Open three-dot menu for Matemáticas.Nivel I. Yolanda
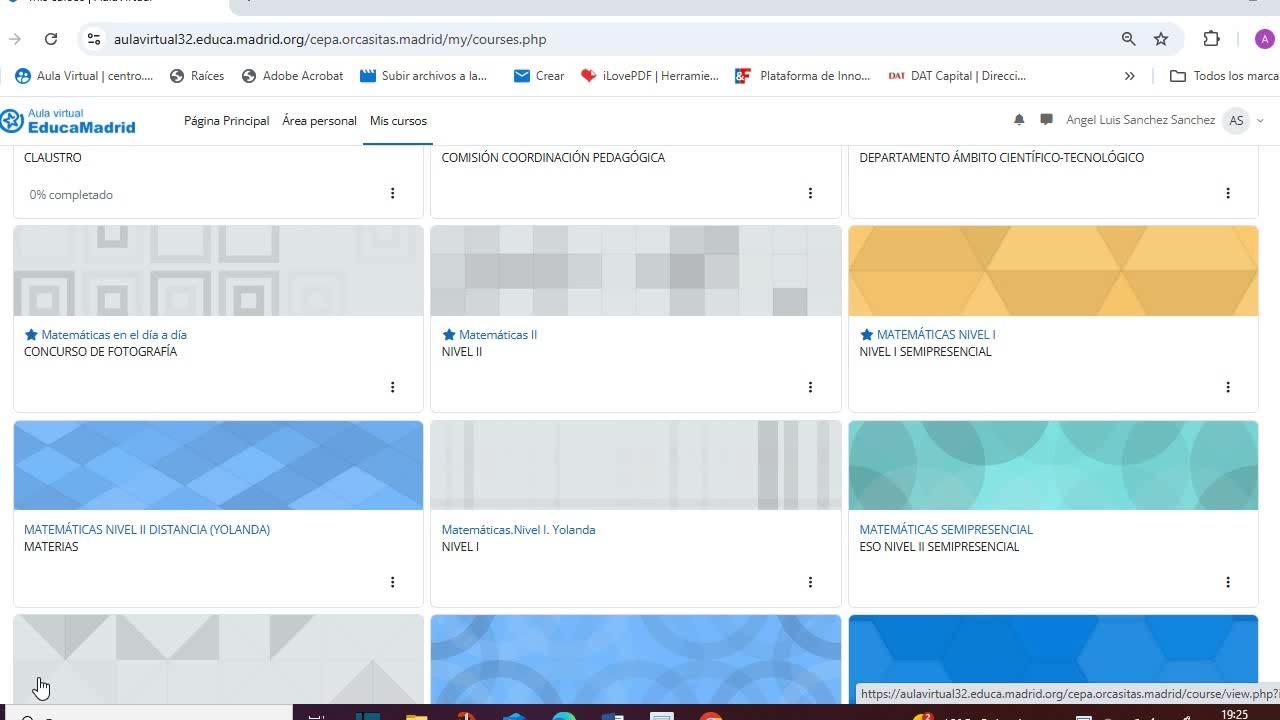The image size is (1280, 720). tap(810, 582)
